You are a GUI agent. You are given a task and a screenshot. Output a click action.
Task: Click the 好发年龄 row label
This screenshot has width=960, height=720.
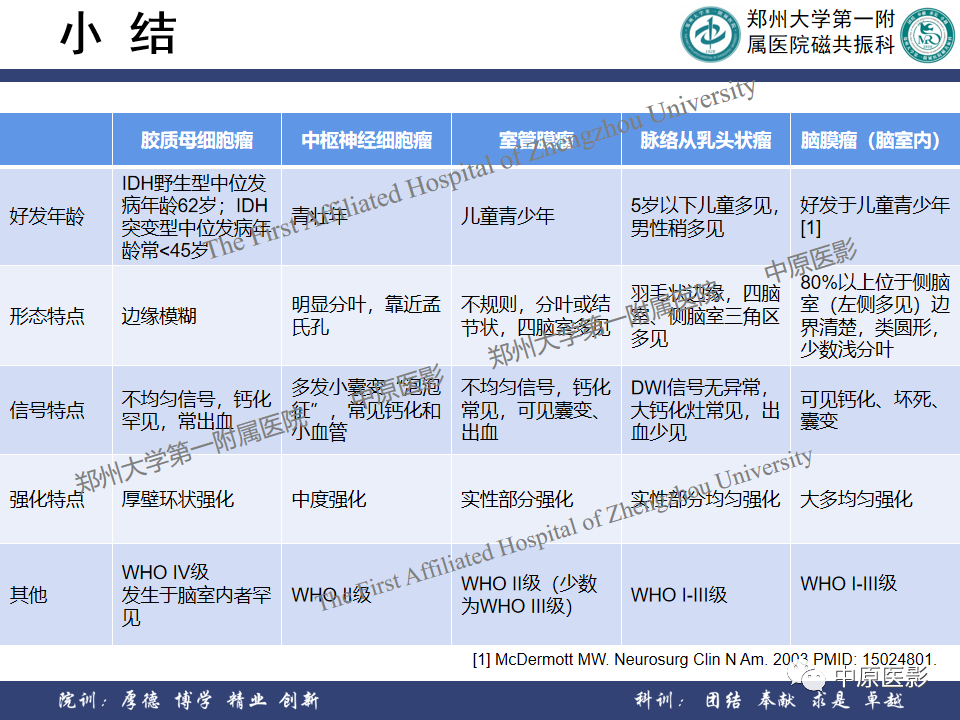(x=47, y=216)
